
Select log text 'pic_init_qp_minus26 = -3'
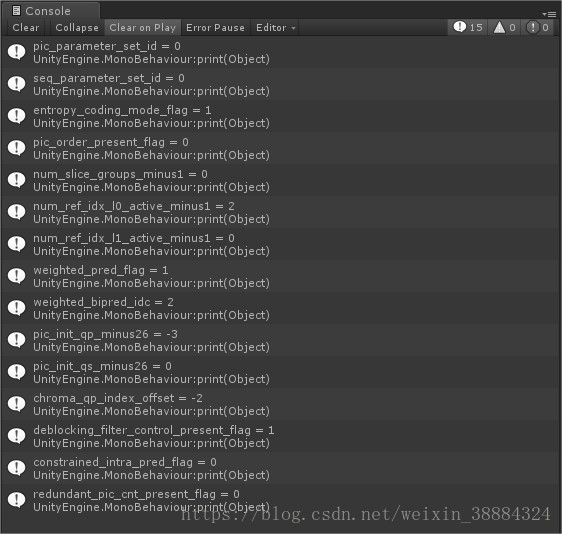pyautogui.click(x=105, y=334)
